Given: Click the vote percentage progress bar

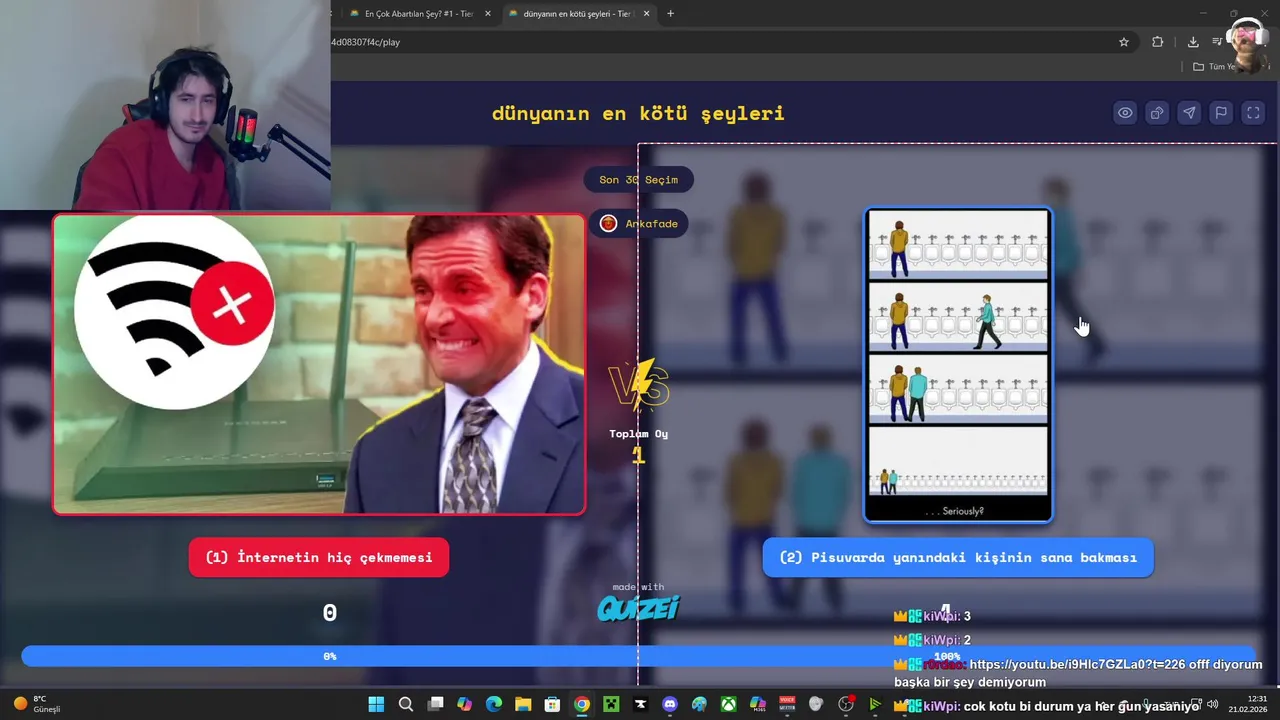Looking at the screenshot, I should coord(638,656).
